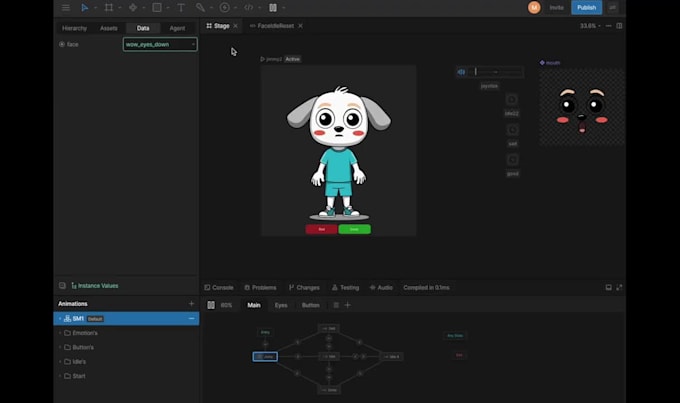The height and width of the screenshot is (403, 680).
Task: Click the Instance Values link
Action: coord(95,286)
